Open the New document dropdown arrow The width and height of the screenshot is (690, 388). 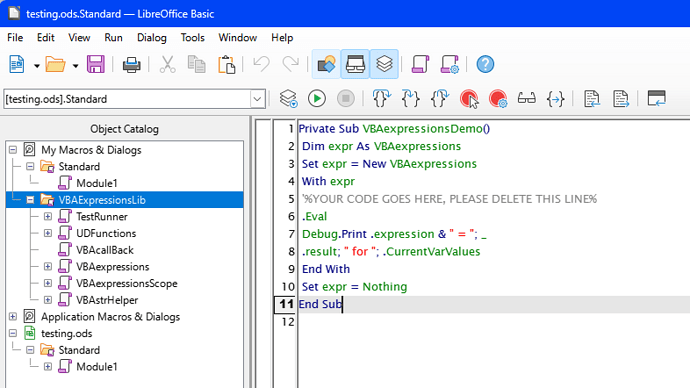click(37, 66)
